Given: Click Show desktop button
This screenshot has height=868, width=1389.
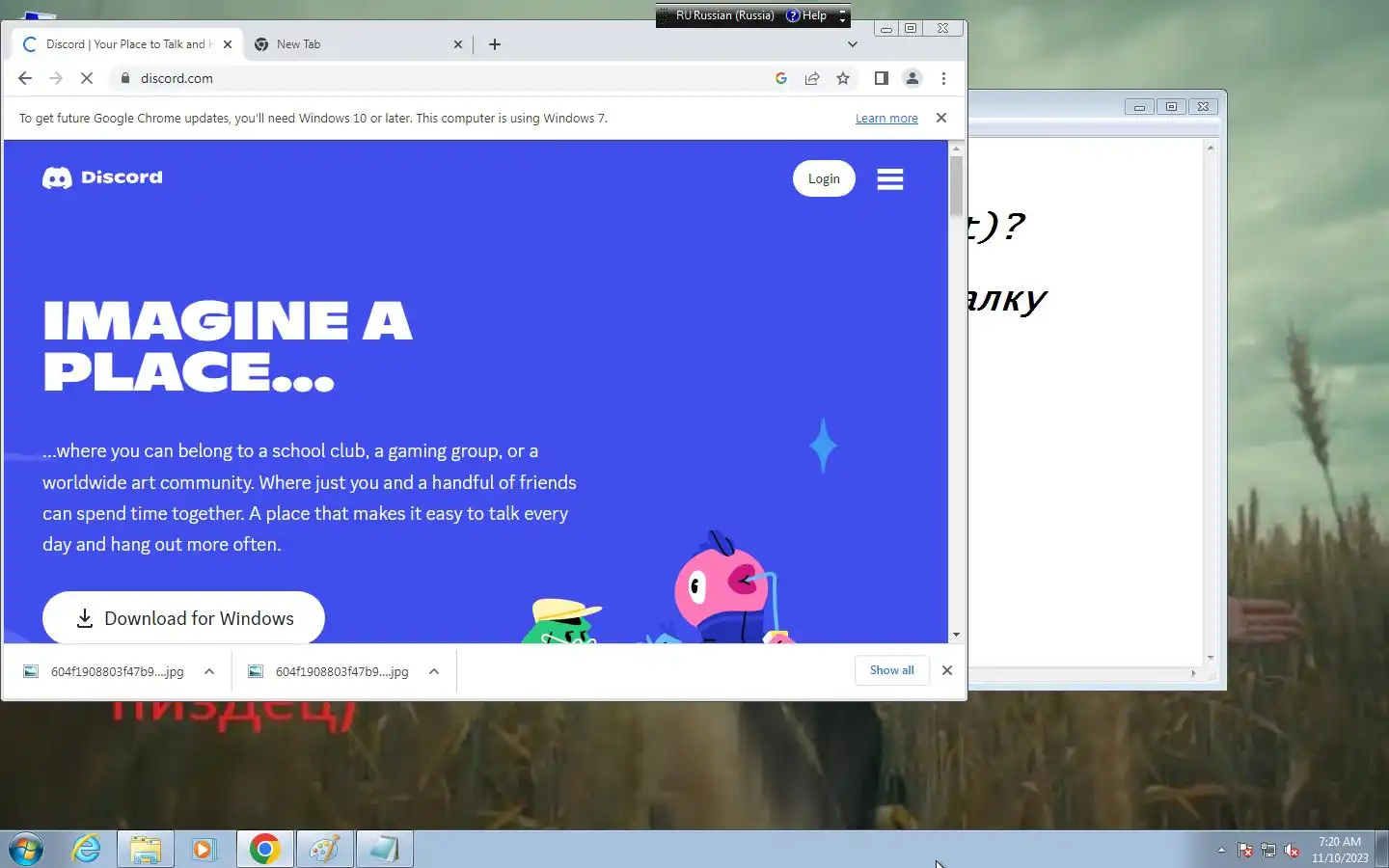Looking at the screenshot, I should point(1381,849).
